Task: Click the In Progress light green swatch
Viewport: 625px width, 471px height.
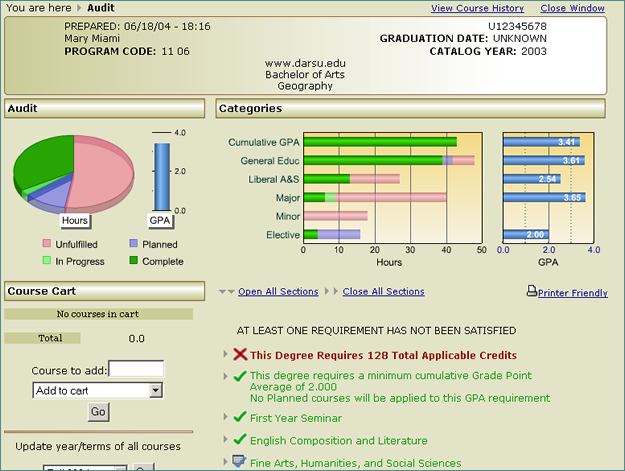Action: coord(47,260)
